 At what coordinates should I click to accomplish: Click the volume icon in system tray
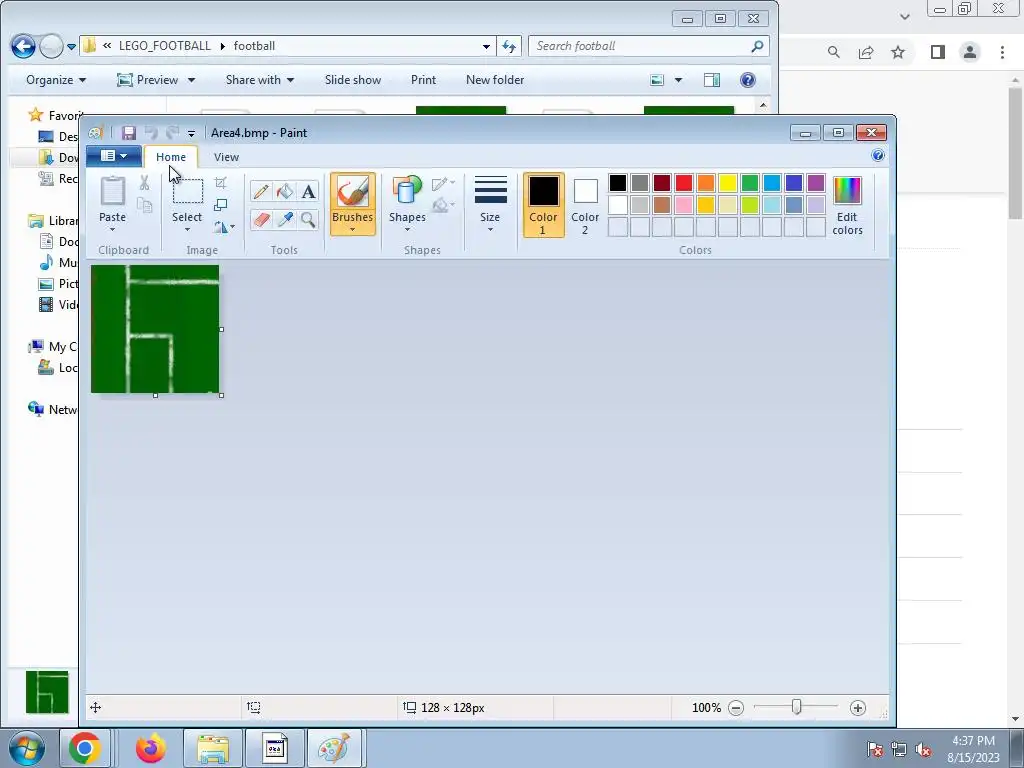point(923,750)
